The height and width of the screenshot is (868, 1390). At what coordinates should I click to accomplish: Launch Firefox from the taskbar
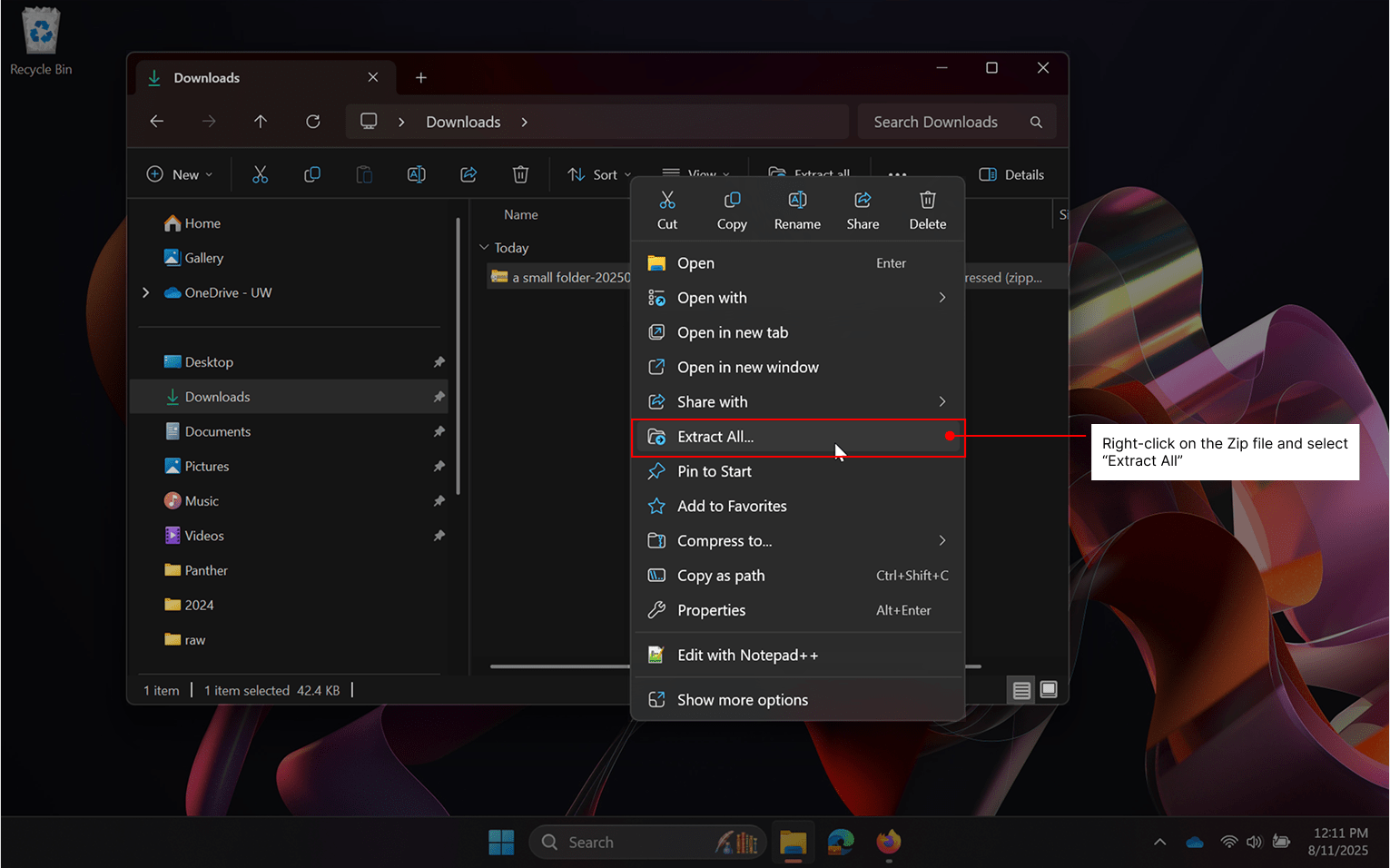pyautogui.click(x=888, y=842)
